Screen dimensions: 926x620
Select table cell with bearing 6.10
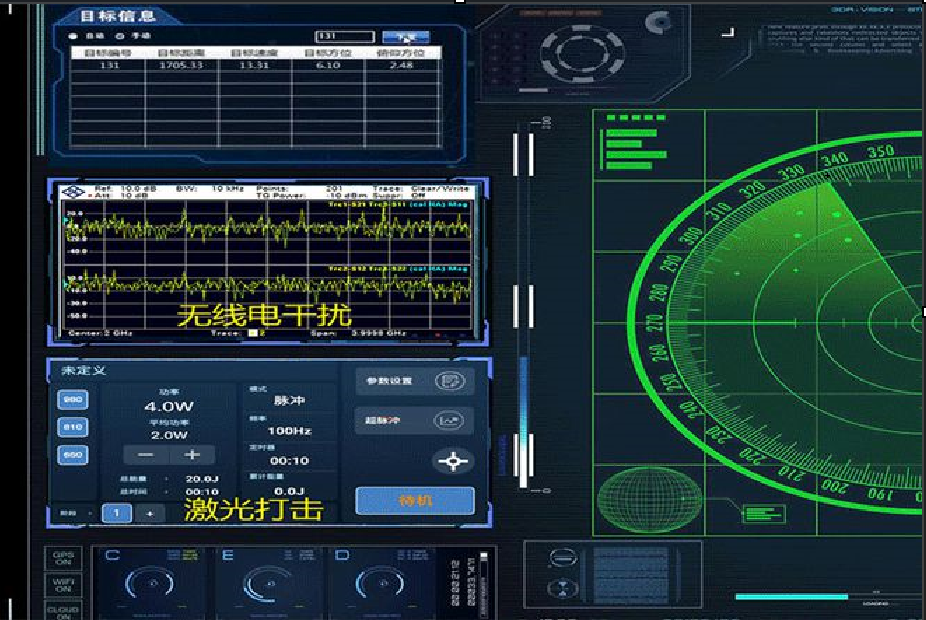coord(328,65)
